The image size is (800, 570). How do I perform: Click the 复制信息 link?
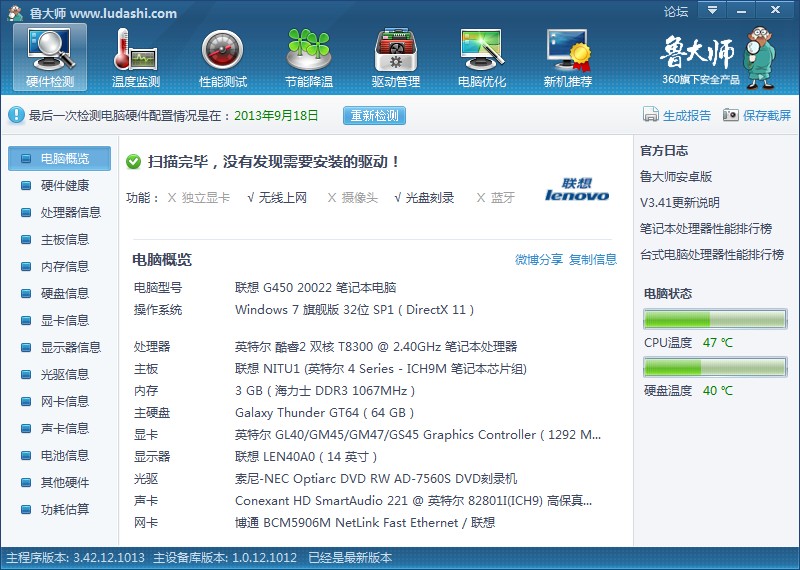[x=593, y=259]
